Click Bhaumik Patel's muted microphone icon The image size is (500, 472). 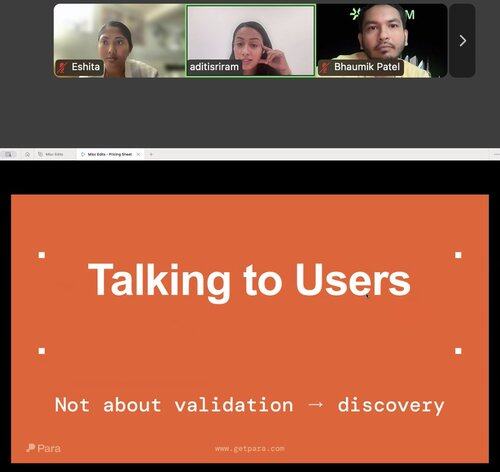[325, 67]
